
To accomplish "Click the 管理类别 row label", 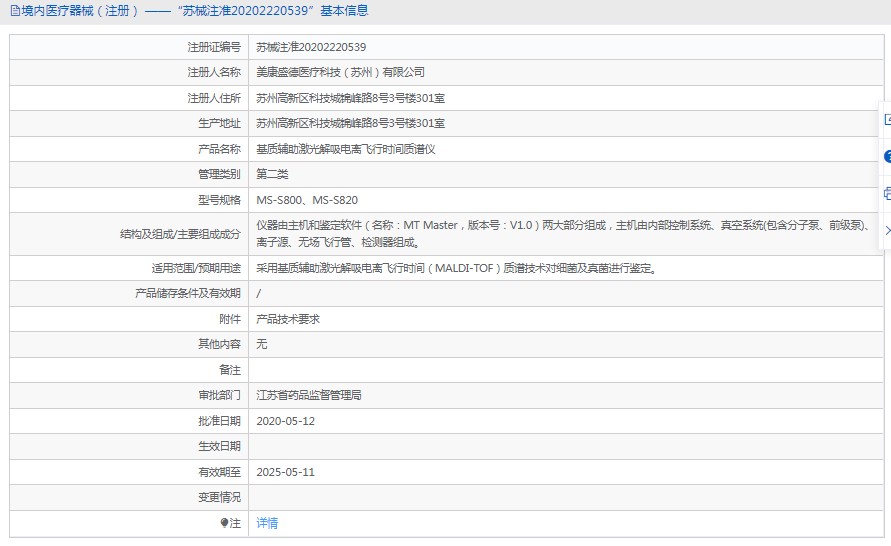I will 219,174.
